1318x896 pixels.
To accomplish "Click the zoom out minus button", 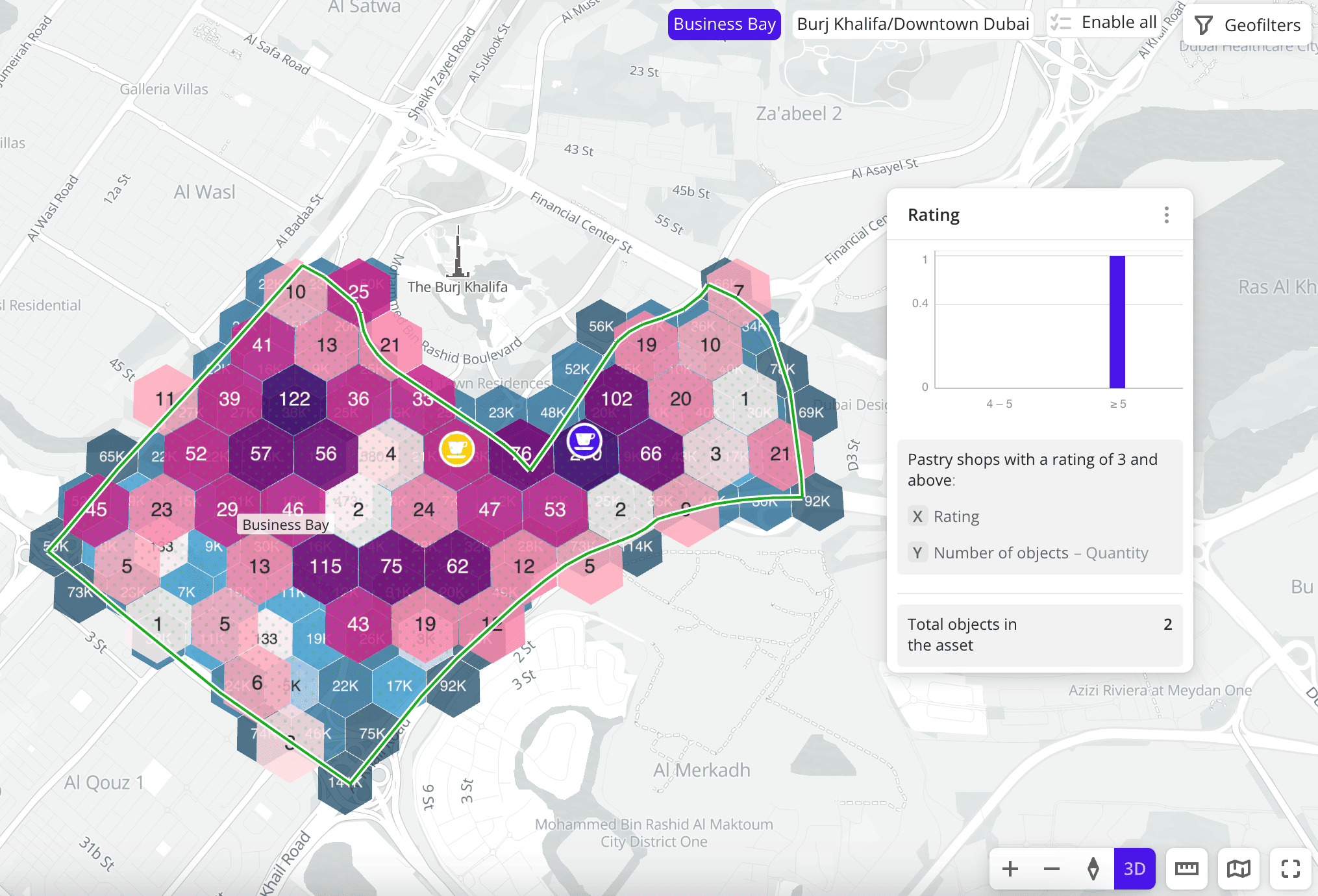I will (1052, 869).
